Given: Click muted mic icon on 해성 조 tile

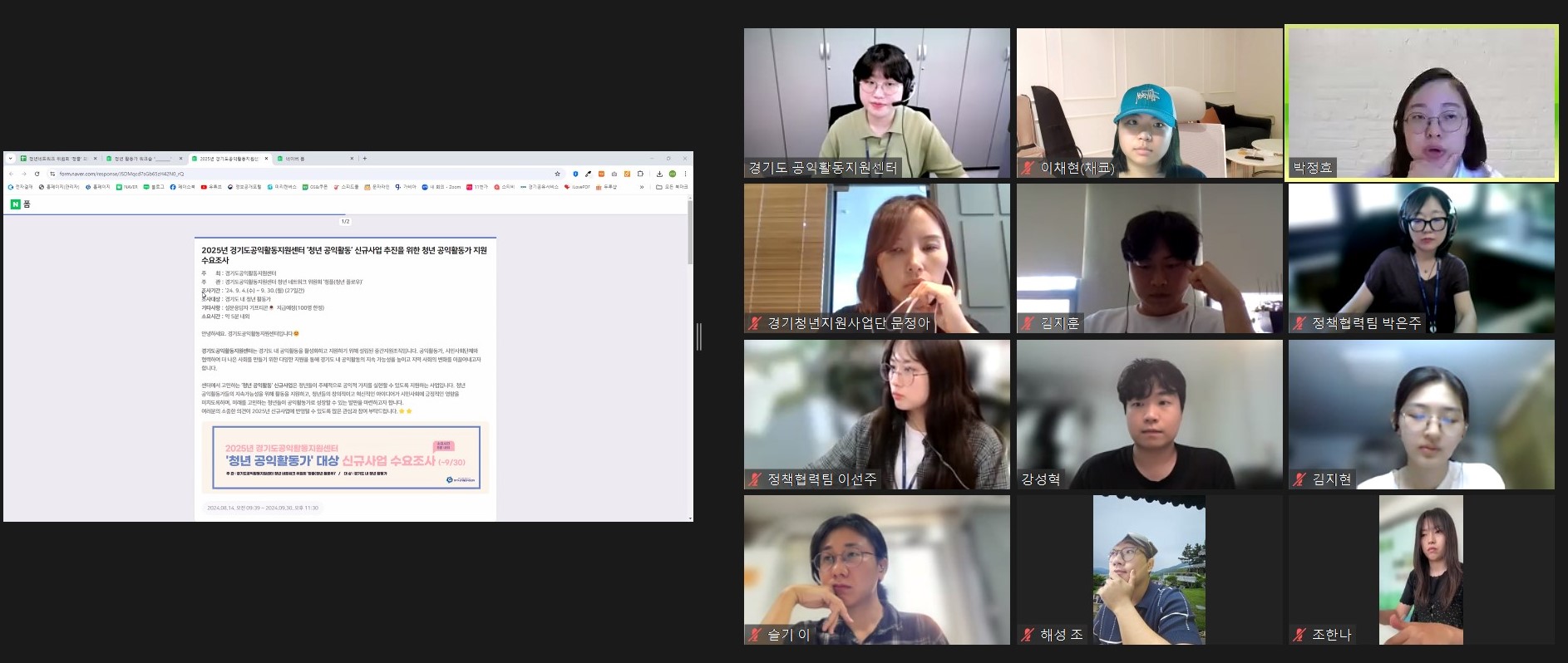Looking at the screenshot, I should coord(1028,635).
